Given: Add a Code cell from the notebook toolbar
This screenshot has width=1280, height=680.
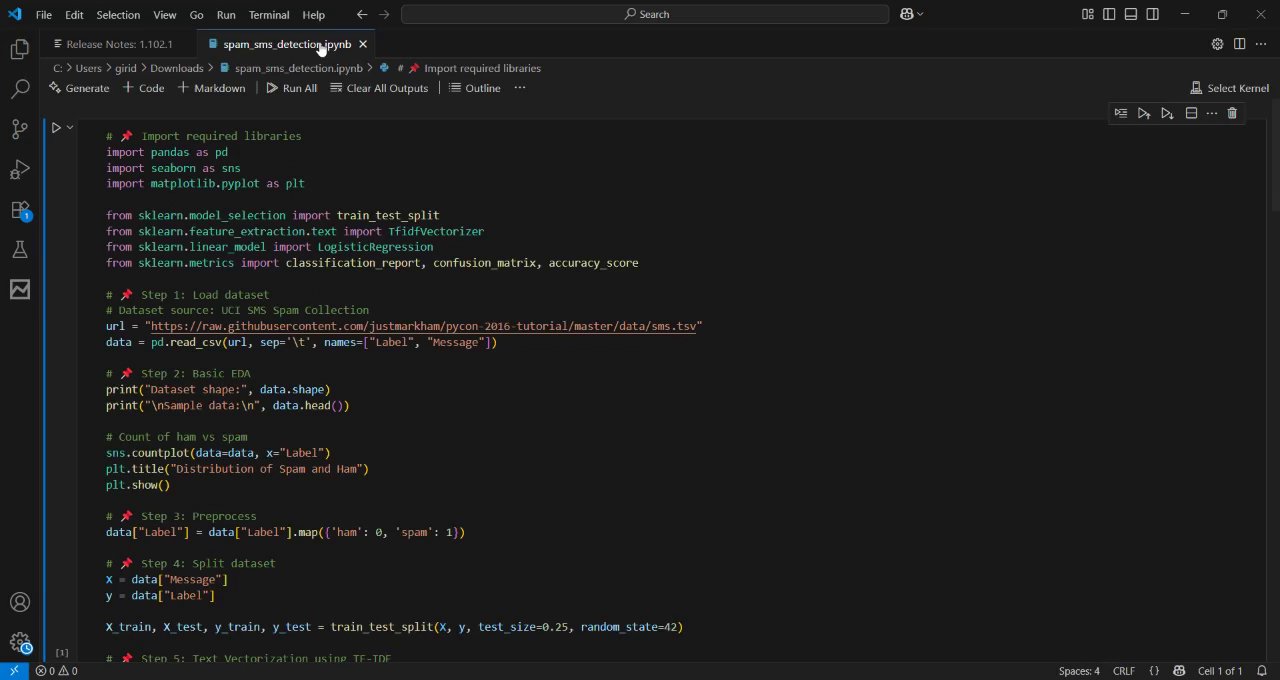Looking at the screenshot, I should pos(143,88).
